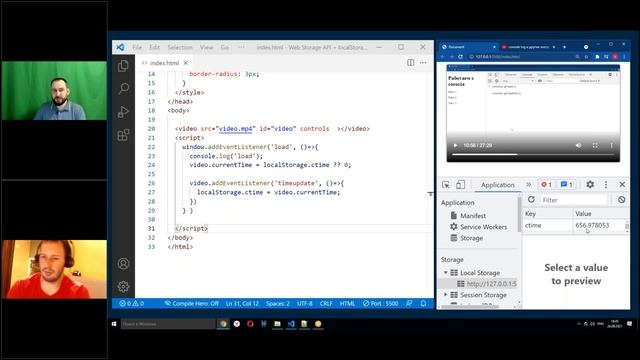Screen dimensions: 640x360
Task: Switch to the Document browser tab
Action: [x=467, y=47]
